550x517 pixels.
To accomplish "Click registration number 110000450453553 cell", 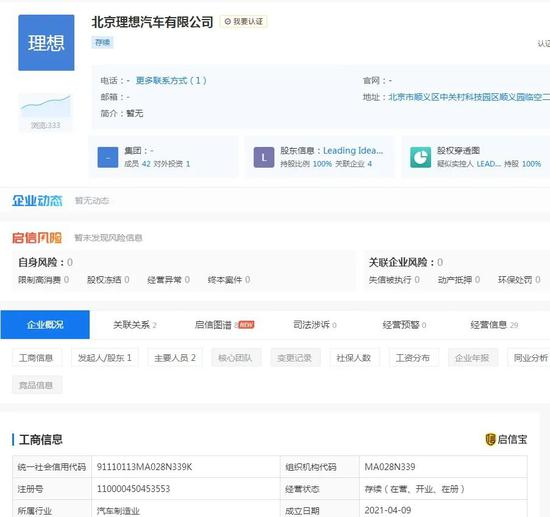I will tap(186, 489).
